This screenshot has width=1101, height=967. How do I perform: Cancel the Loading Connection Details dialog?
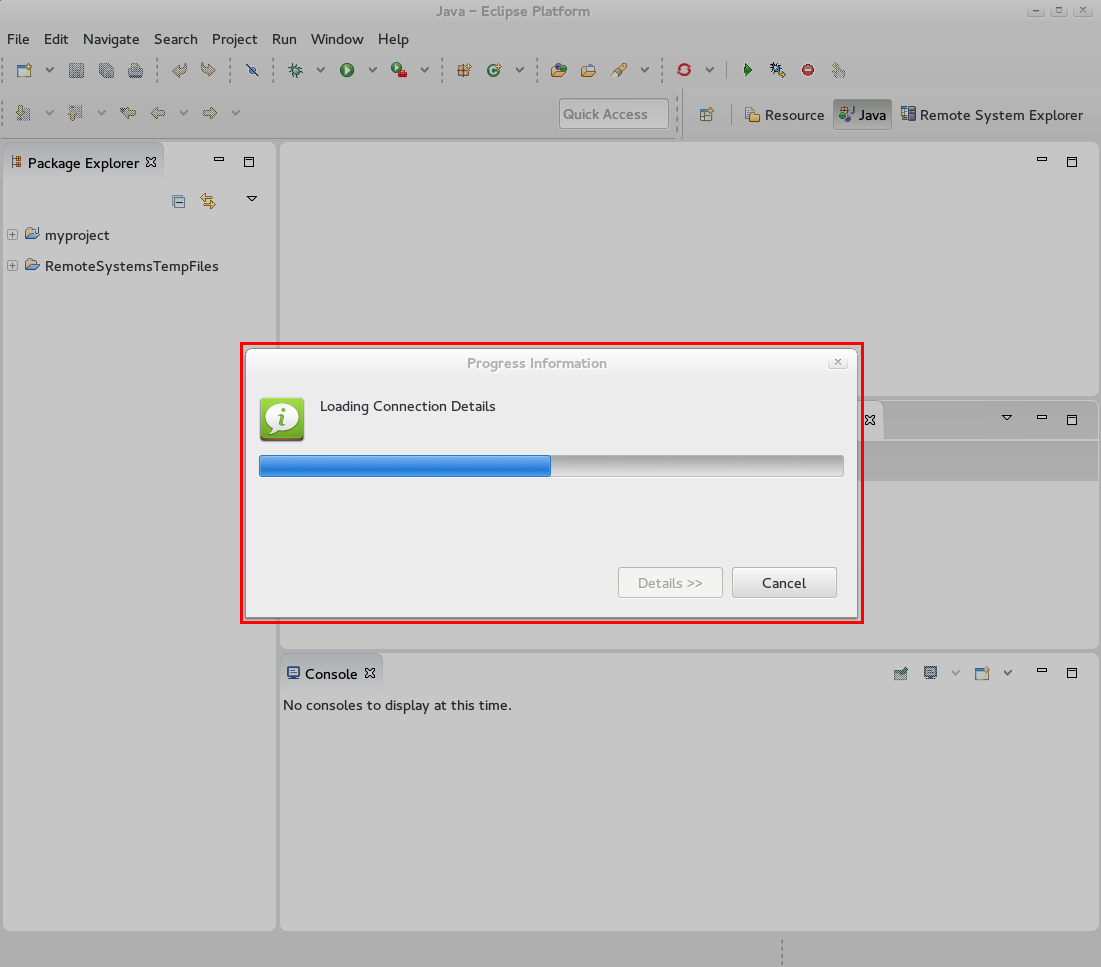(784, 583)
